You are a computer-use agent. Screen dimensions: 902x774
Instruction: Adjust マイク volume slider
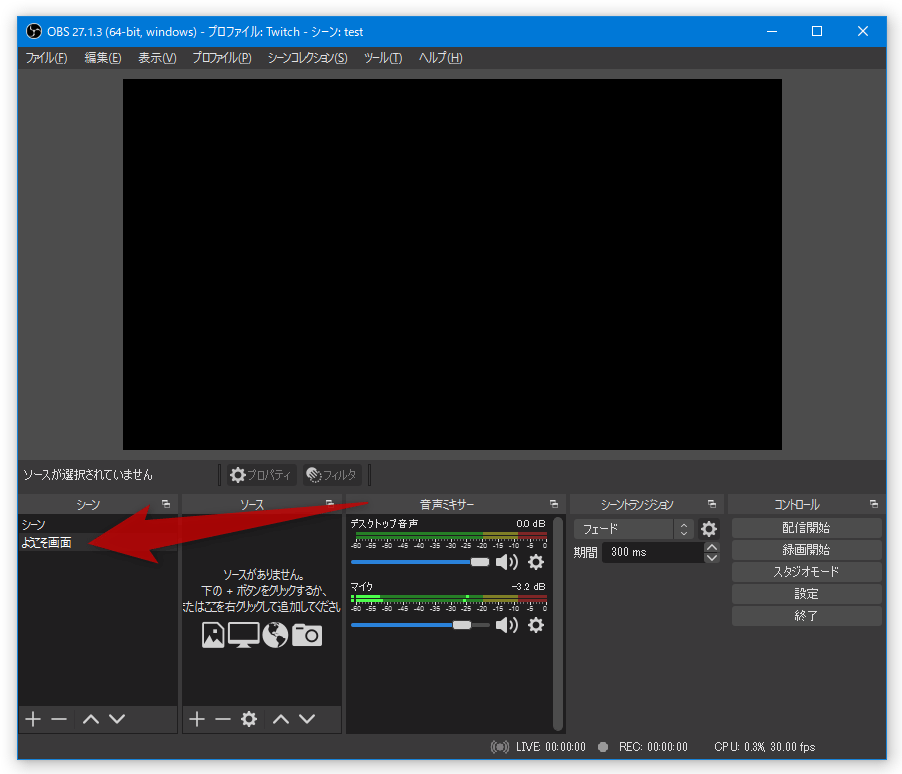[x=420, y=625]
